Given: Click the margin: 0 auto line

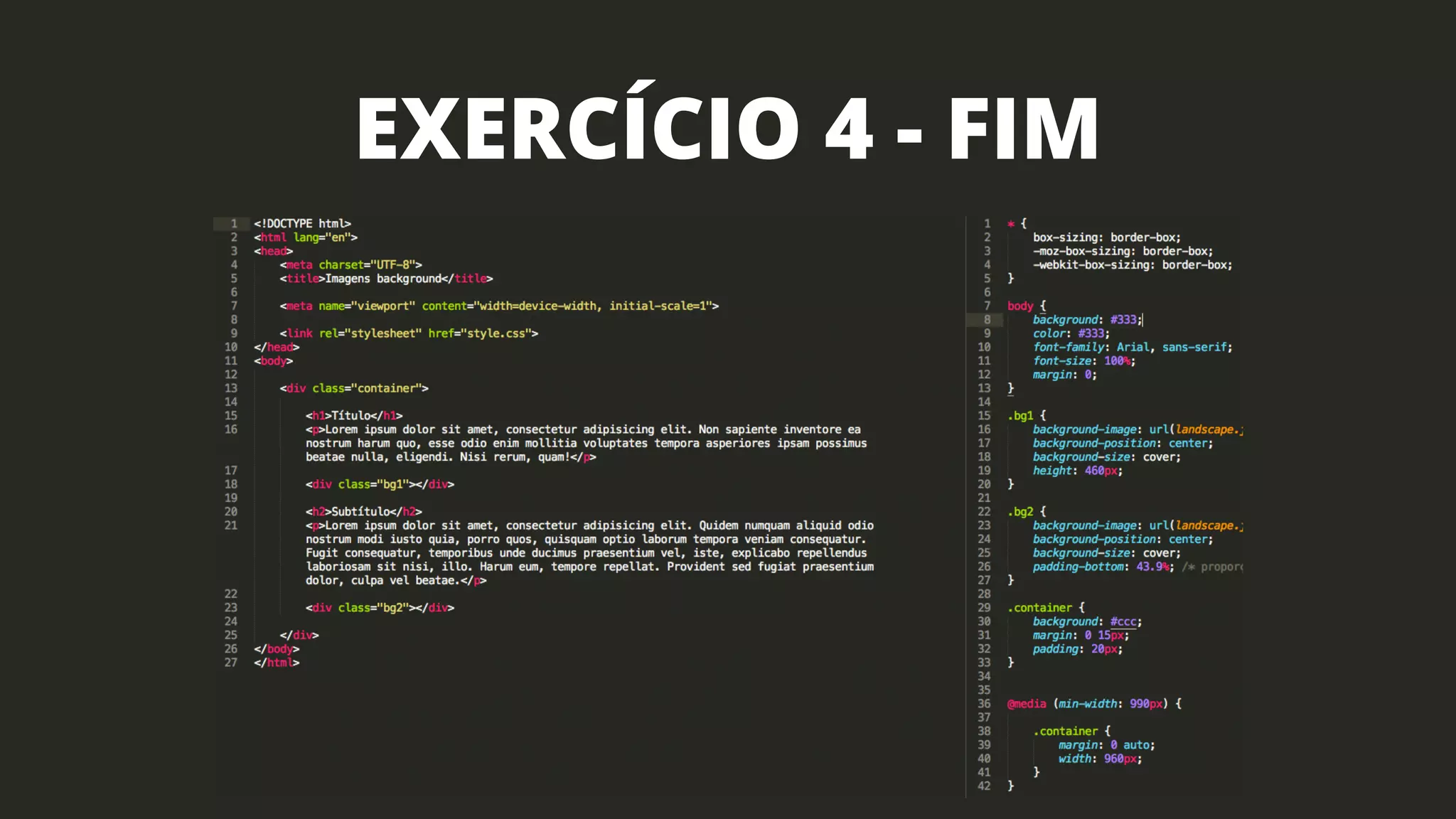Looking at the screenshot, I should 1107,745.
